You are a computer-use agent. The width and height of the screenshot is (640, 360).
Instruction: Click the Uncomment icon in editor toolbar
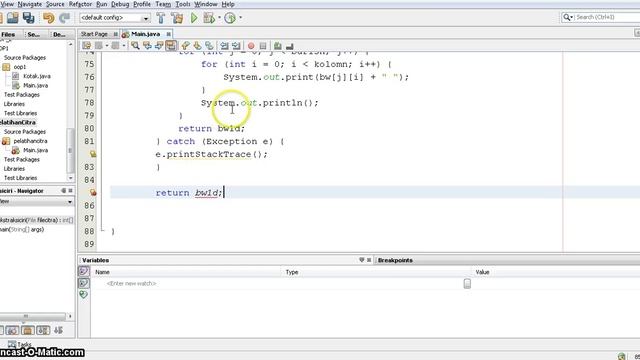click(x=289, y=46)
